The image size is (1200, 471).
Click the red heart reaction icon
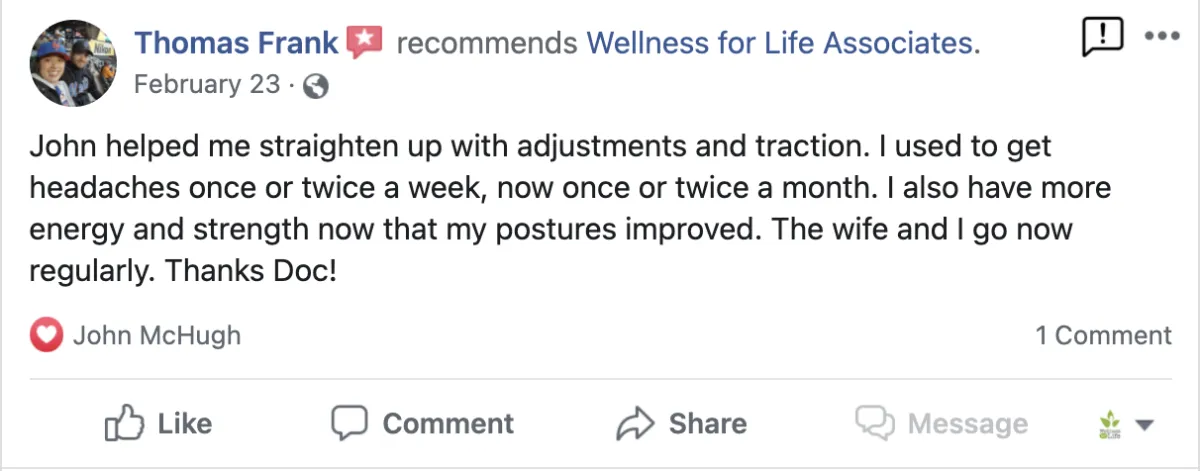47,335
